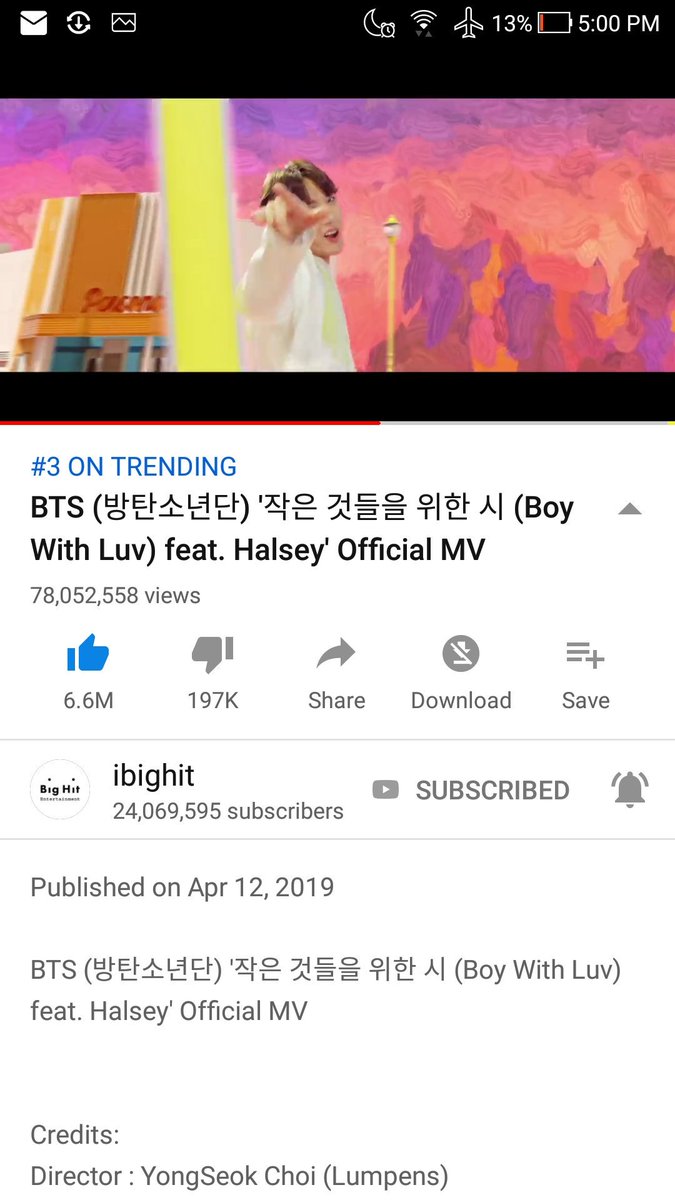The image size is (675, 1200).
Task: Open the #3 ON TRENDING link
Action: click(134, 466)
